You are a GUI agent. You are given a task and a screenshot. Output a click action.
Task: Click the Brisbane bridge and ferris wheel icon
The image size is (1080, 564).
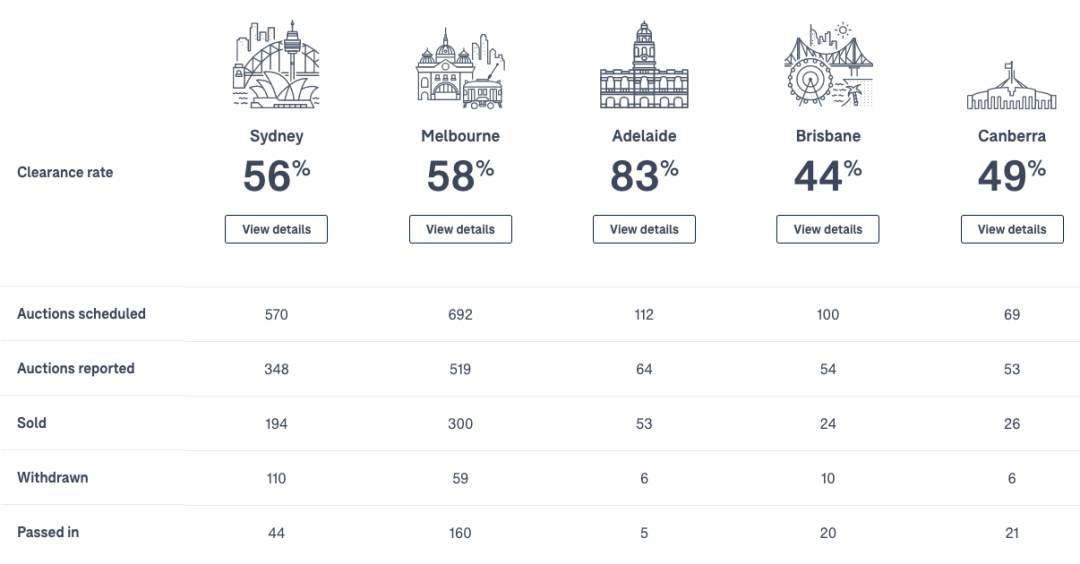(828, 64)
